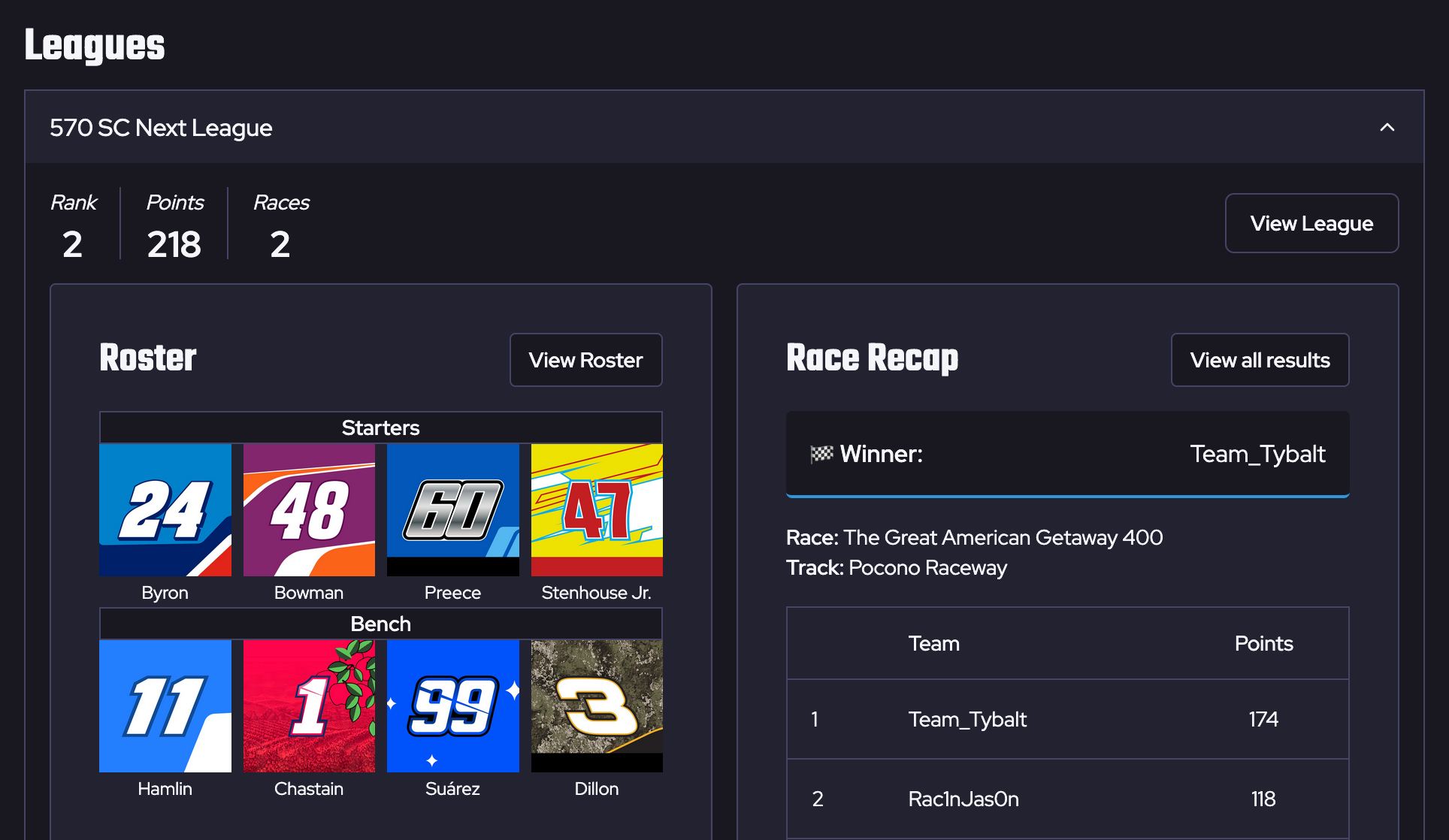1449x840 pixels.
Task: Click the Preece driver name
Action: pyautogui.click(x=452, y=593)
